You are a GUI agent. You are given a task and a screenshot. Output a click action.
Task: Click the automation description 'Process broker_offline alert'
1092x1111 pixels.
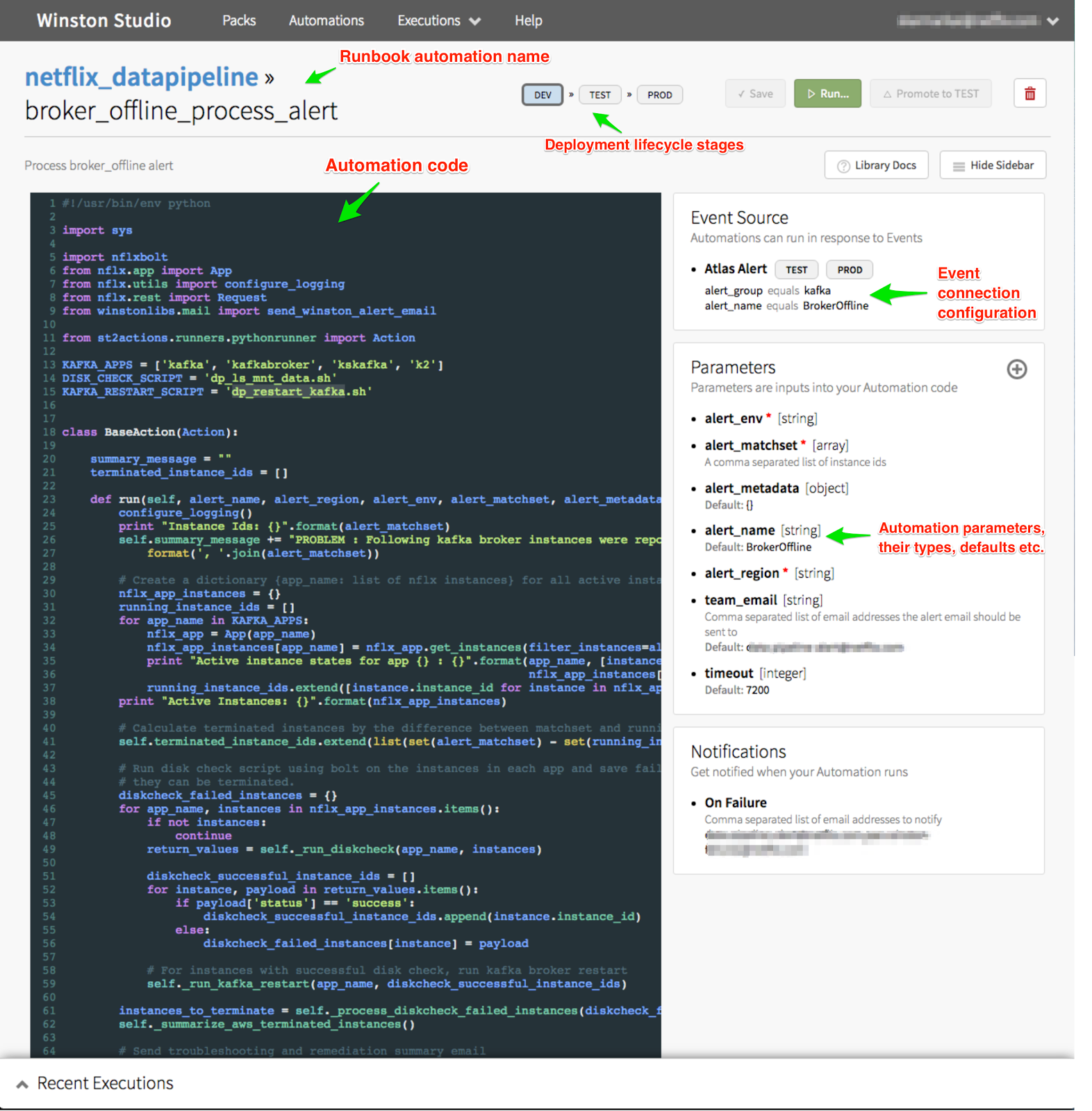tap(99, 166)
